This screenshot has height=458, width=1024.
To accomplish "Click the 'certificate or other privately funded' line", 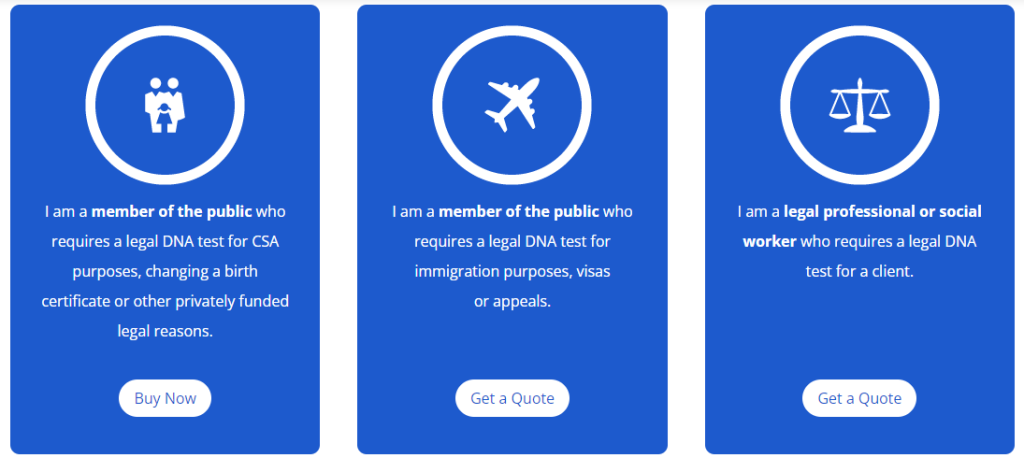I will click(165, 301).
